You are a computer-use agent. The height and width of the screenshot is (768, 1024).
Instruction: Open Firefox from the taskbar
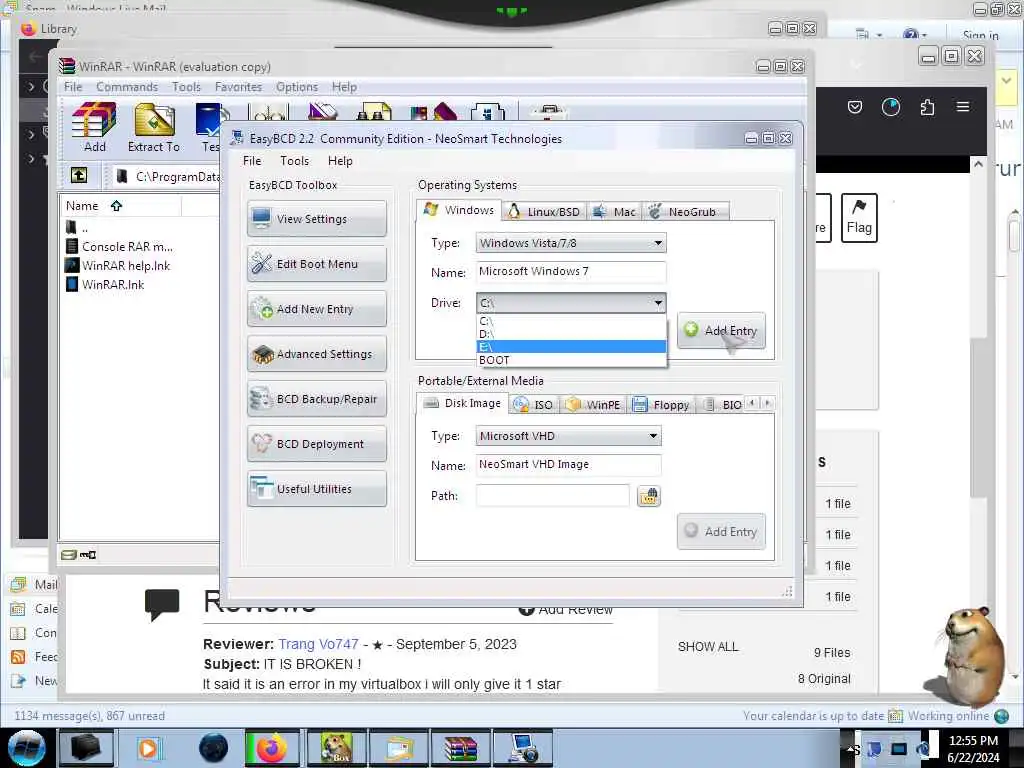pyautogui.click(x=272, y=748)
